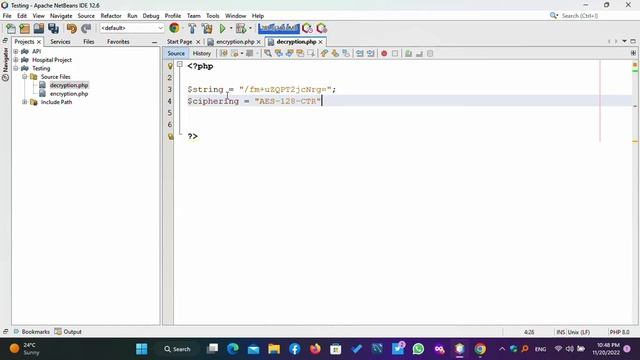The height and width of the screenshot is (360, 640).
Task: Open File Explorer from the taskbar
Action: pos(274,349)
